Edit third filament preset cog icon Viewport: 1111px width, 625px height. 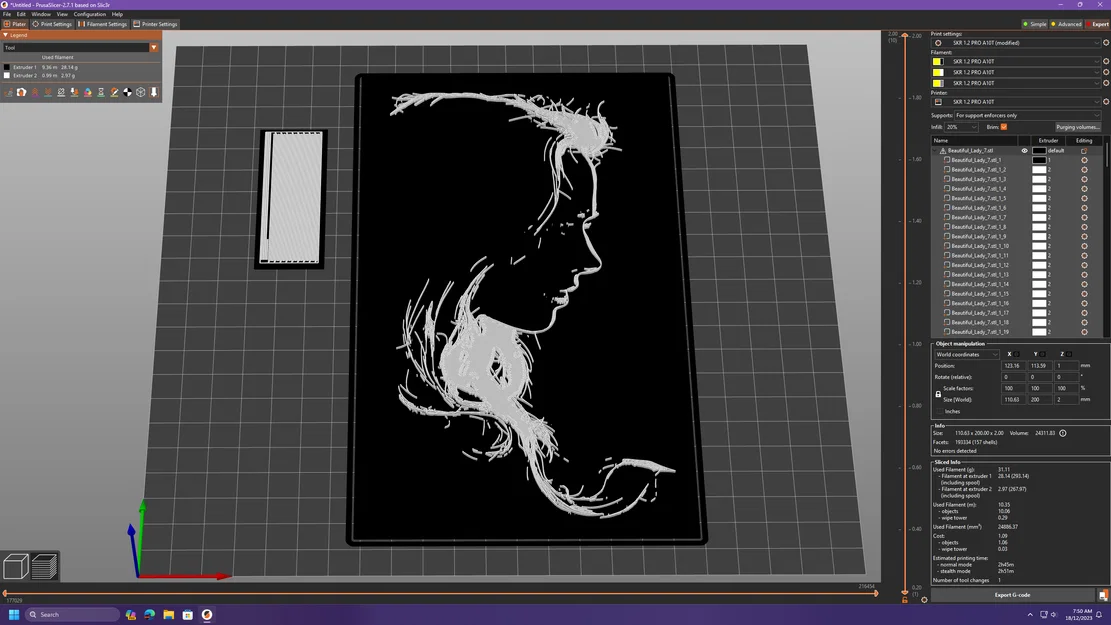click(1106, 83)
